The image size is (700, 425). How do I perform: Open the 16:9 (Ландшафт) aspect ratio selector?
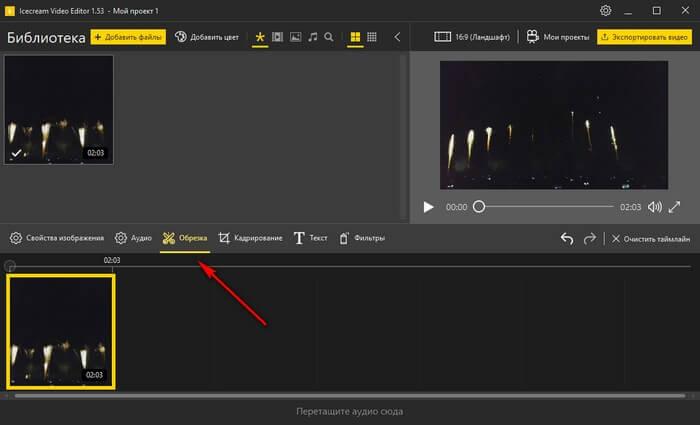point(473,37)
